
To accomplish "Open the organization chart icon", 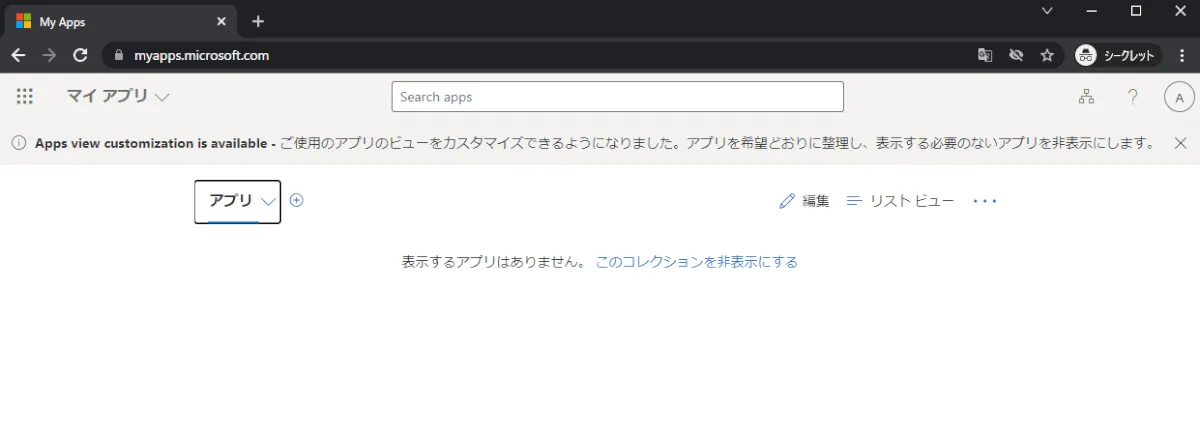I will [1086, 97].
